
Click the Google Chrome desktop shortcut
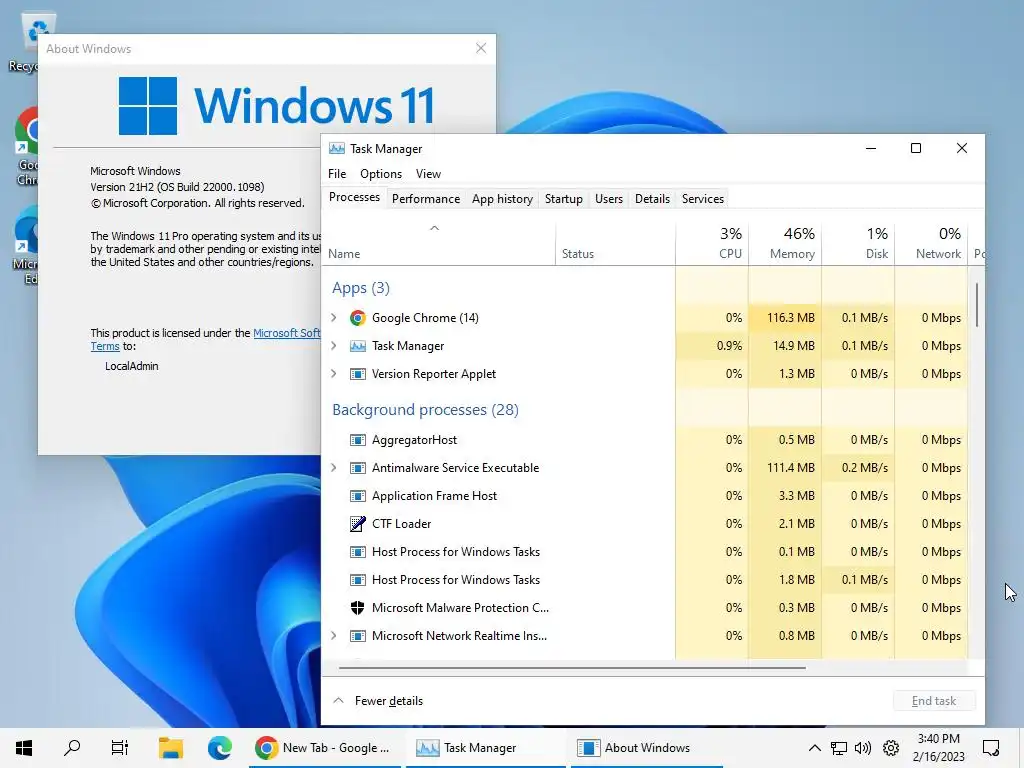coord(26,147)
